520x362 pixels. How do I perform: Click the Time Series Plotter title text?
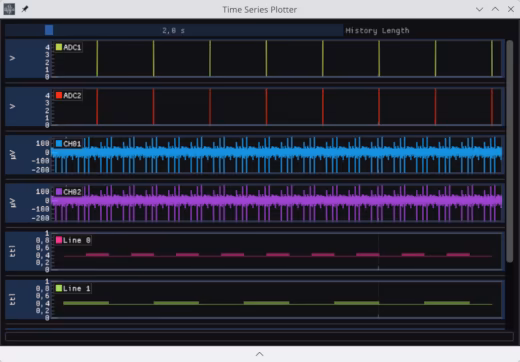coord(260,10)
